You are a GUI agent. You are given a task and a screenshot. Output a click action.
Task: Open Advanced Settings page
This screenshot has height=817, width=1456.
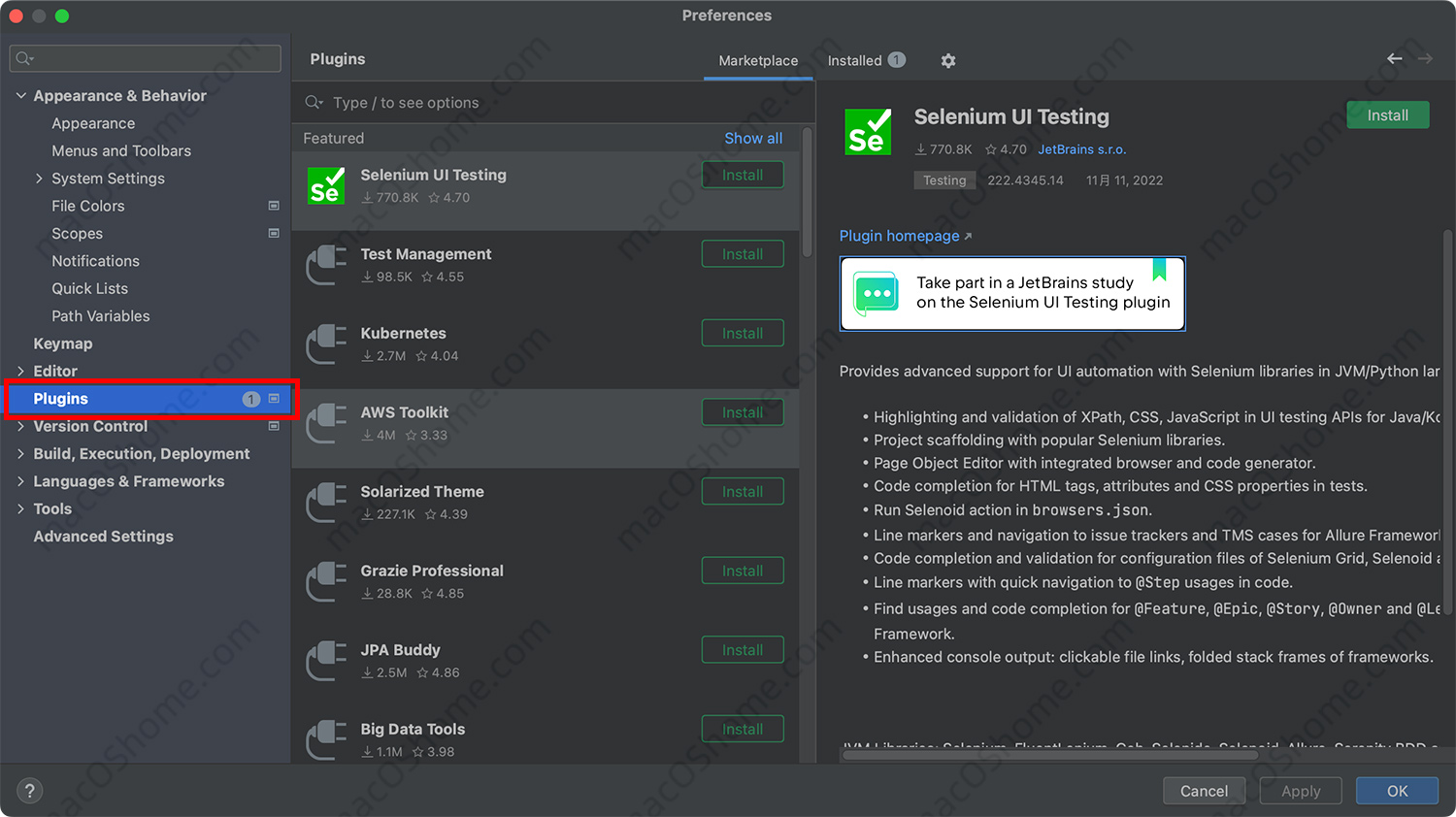104,537
